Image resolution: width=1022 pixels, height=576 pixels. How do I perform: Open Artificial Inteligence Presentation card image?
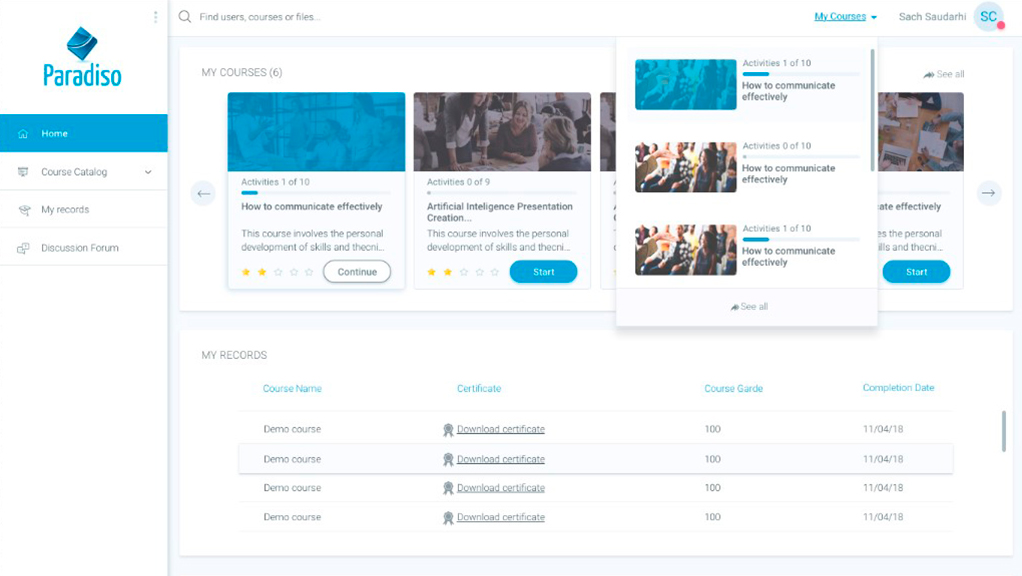tap(502, 132)
